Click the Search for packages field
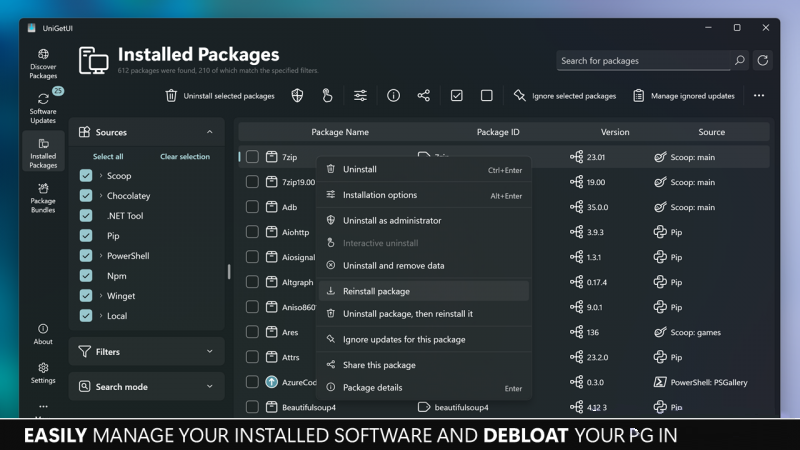The width and height of the screenshot is (800, 450). coord(643,61)
